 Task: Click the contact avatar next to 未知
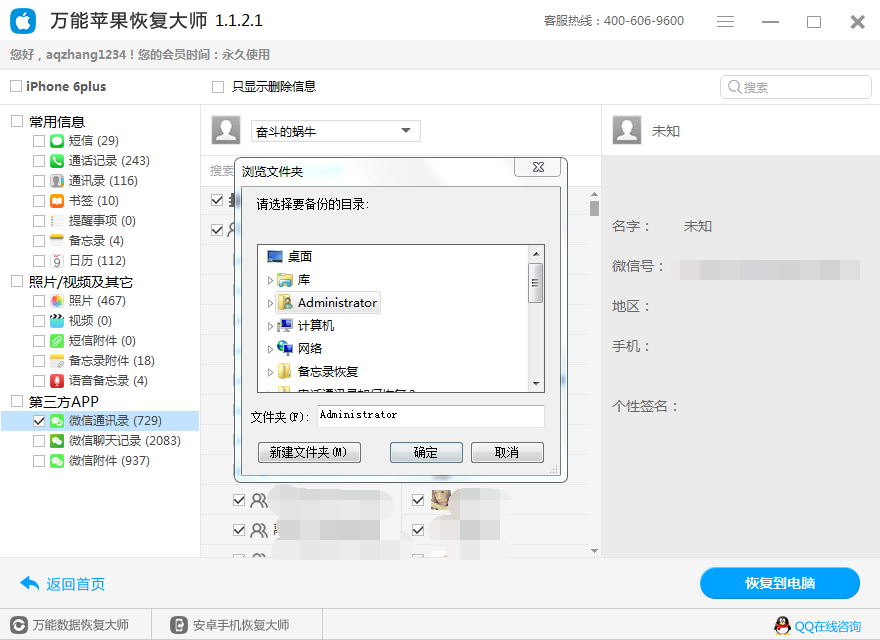627,130
